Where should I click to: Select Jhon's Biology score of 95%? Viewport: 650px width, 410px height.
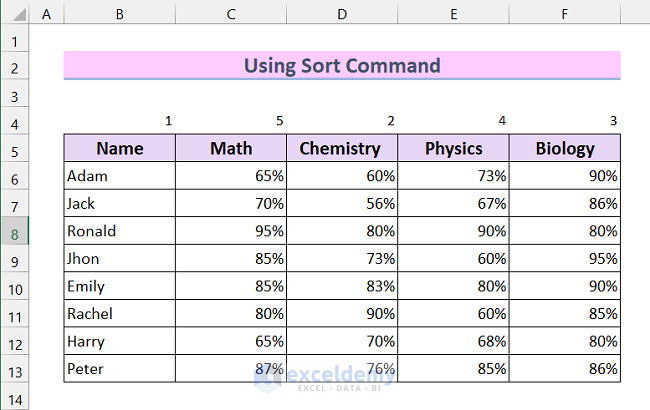pos(565,259)
